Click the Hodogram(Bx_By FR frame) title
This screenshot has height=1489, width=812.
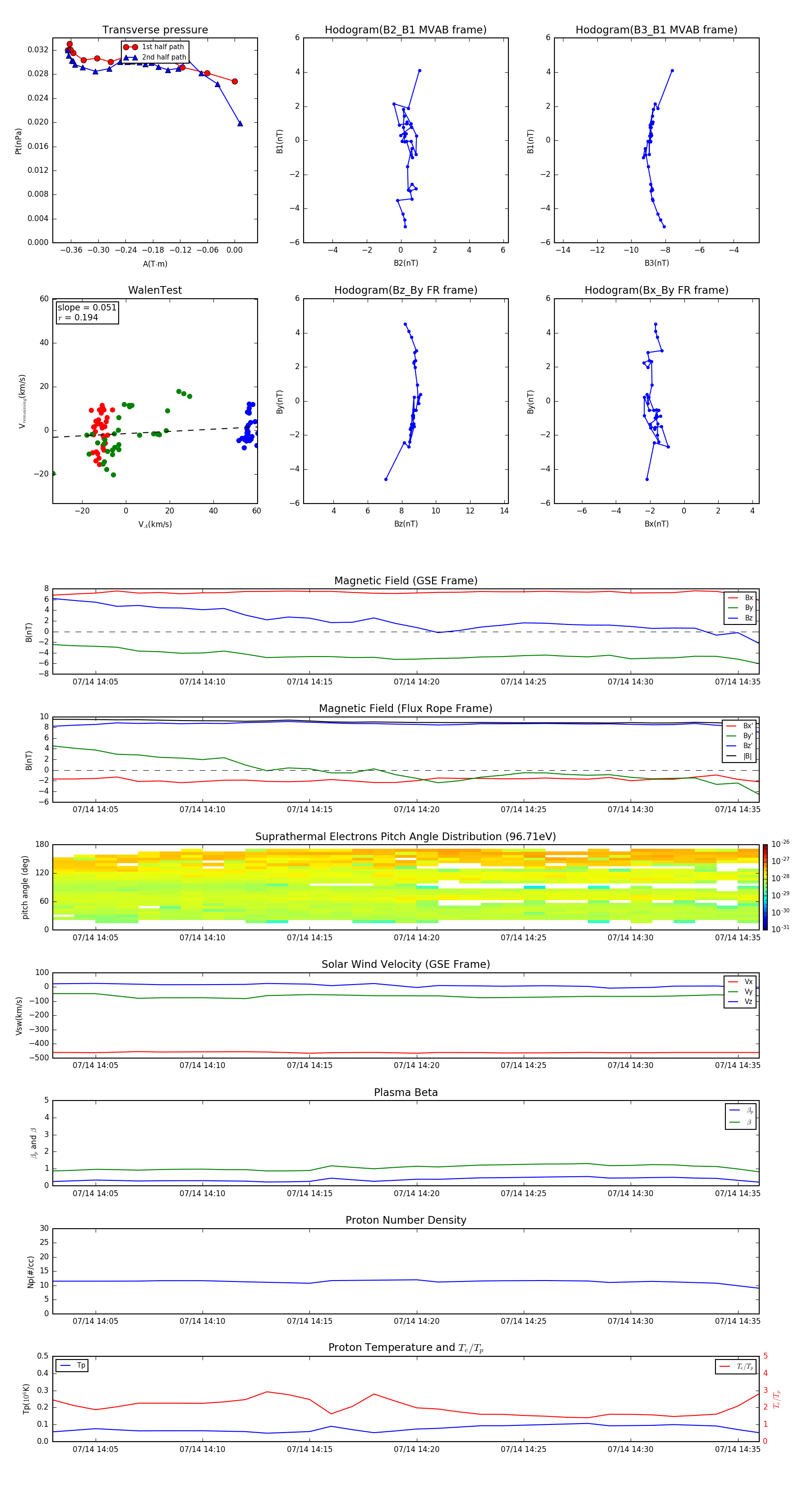click(x=656, y=290)
